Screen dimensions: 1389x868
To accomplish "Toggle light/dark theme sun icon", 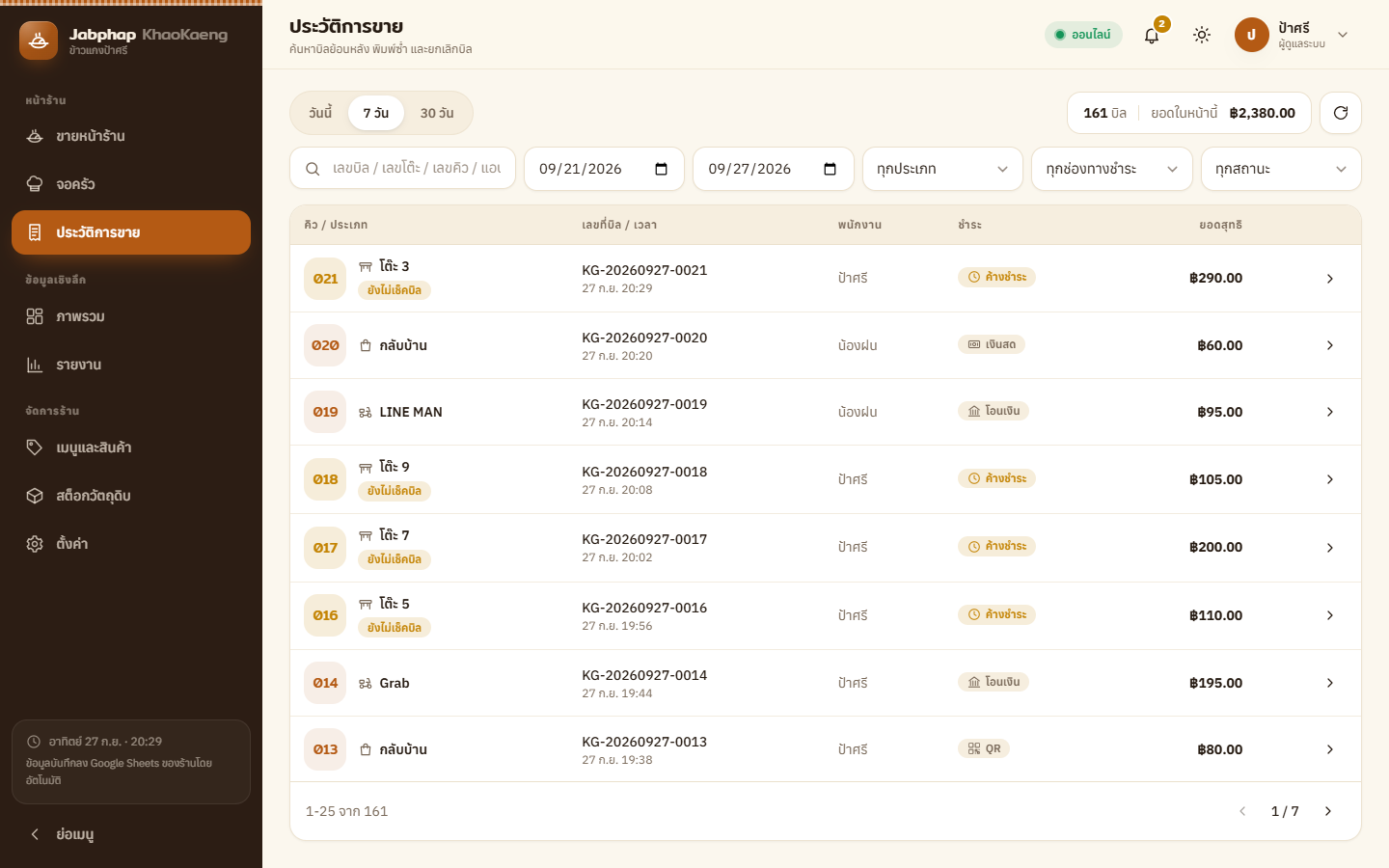I will pyautogui.click(x=1202, y=35).
